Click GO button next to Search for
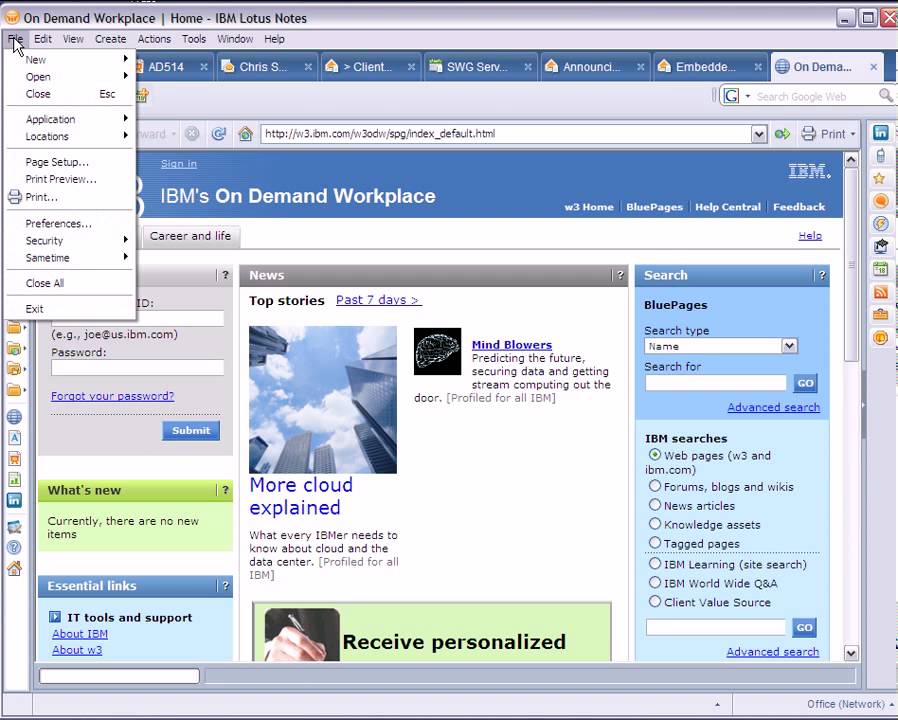This screenshot has height=720, width=898. (805, 383)
